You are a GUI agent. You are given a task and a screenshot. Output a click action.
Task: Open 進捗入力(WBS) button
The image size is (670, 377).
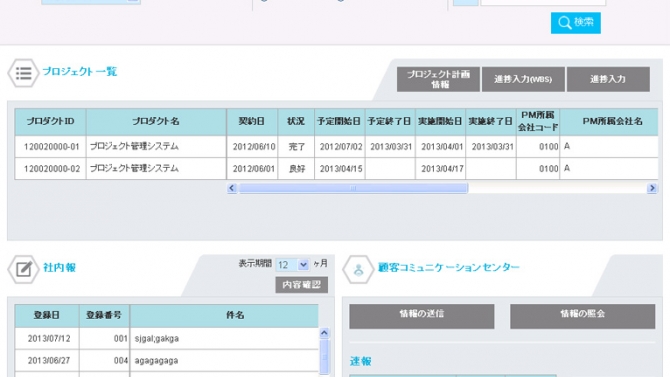[x=523, y=79]
